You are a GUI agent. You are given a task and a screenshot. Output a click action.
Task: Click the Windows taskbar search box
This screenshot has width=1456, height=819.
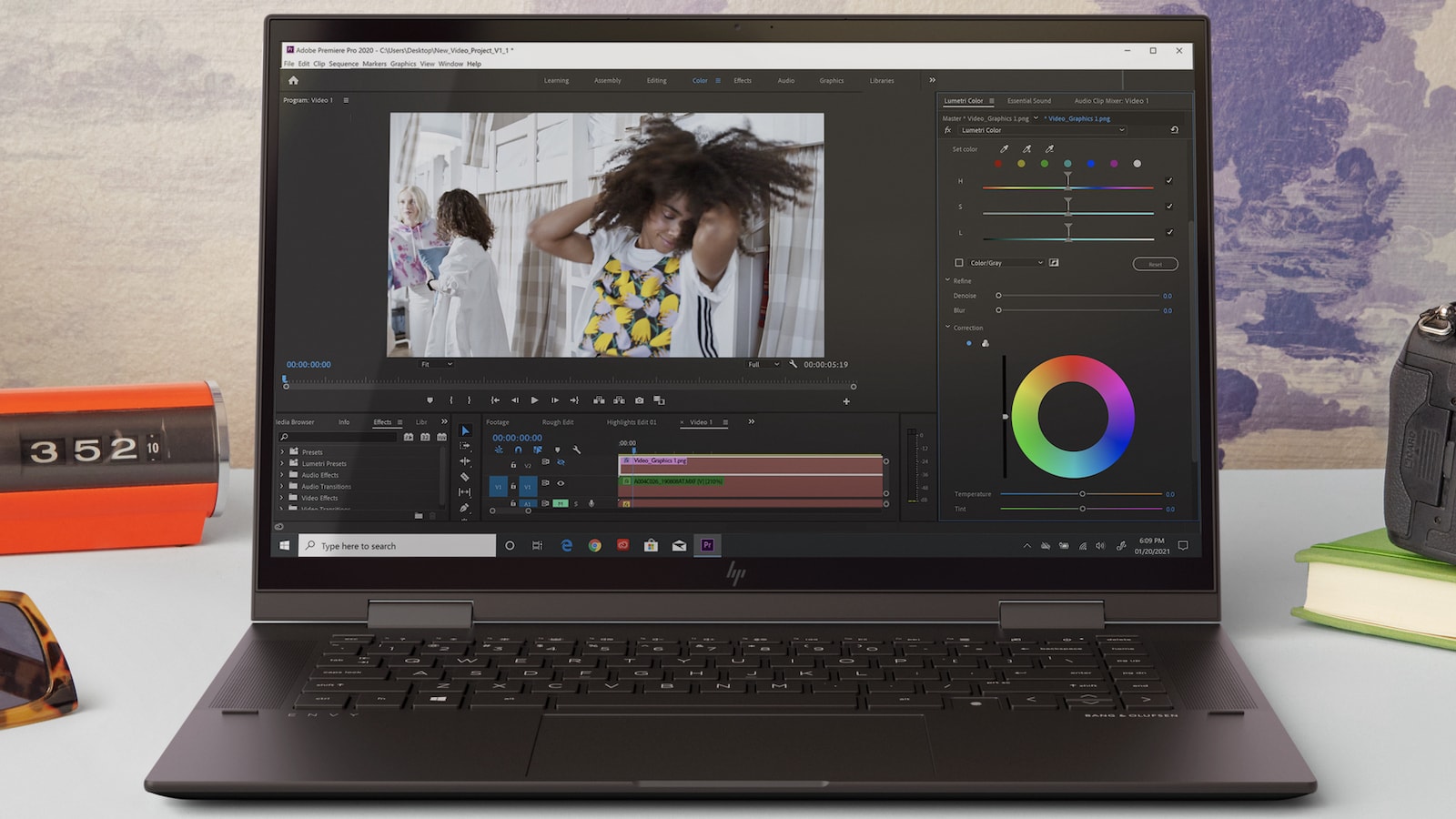pyautogui.click(x=397, y=546)
